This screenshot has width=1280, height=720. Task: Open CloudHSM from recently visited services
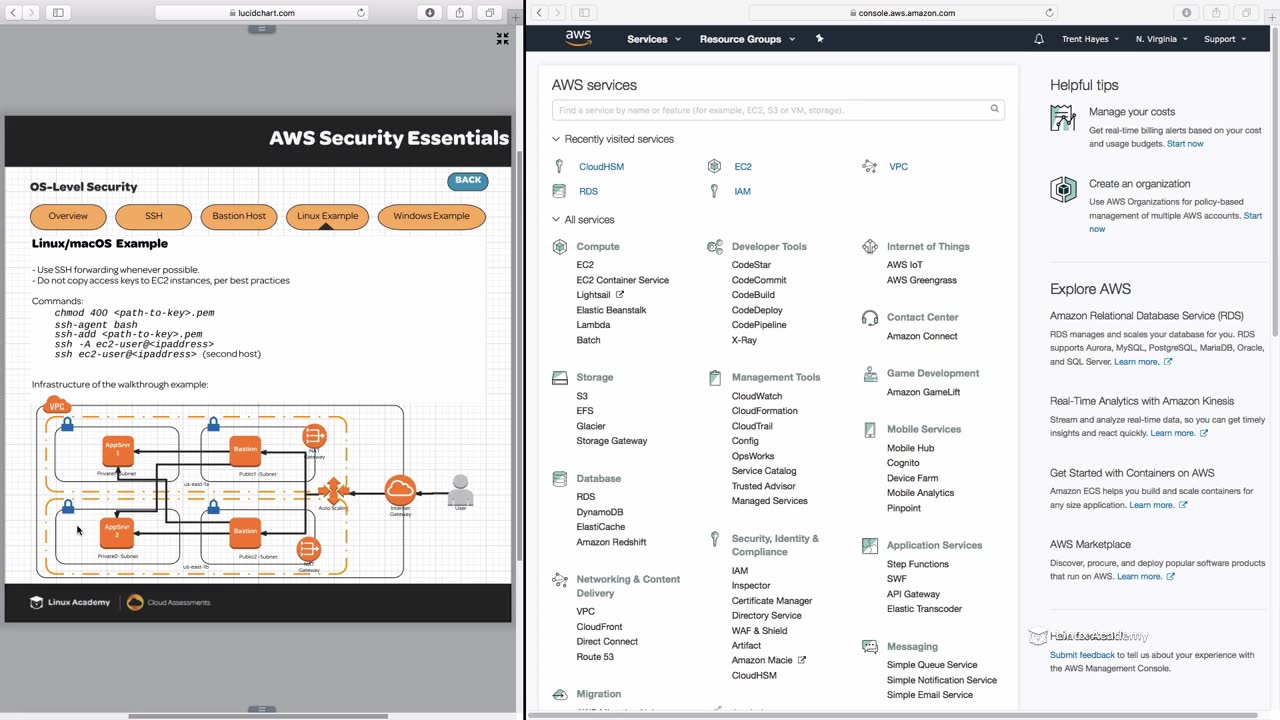coord(601,167)
